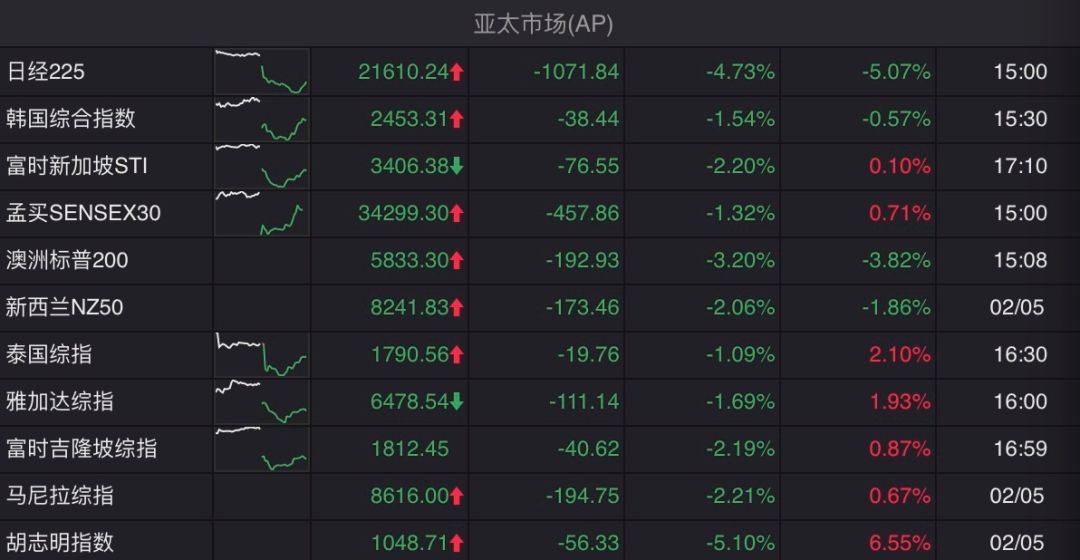Click the red up arrow beside 2453.31
Image resolution: width=1080 pixels, height=560 pixels.
(x=457, y=119)
